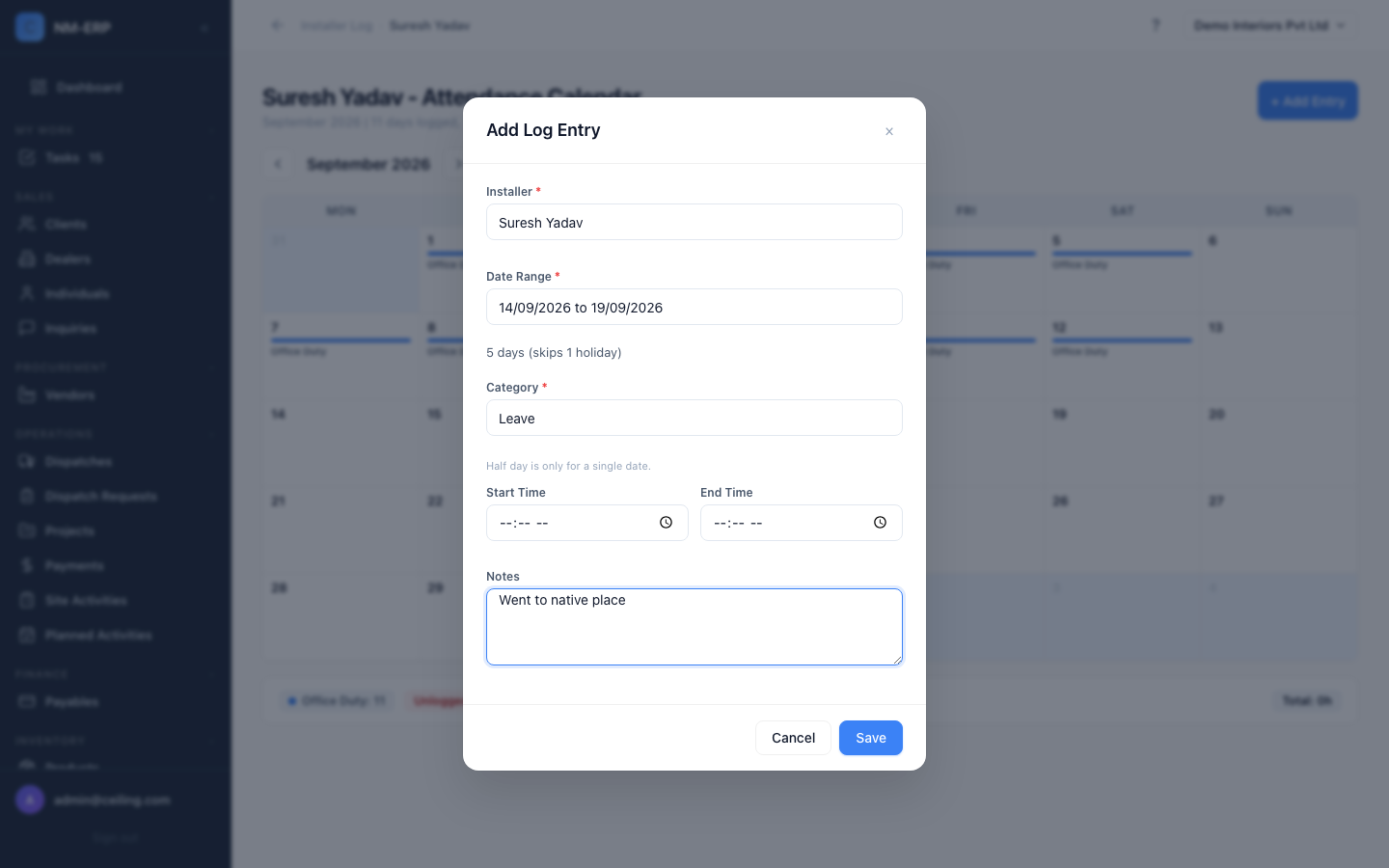Click the "5 days (skips 1 holiday)" text
This screenshot has height=868, width=1389.
pos(554,352)
